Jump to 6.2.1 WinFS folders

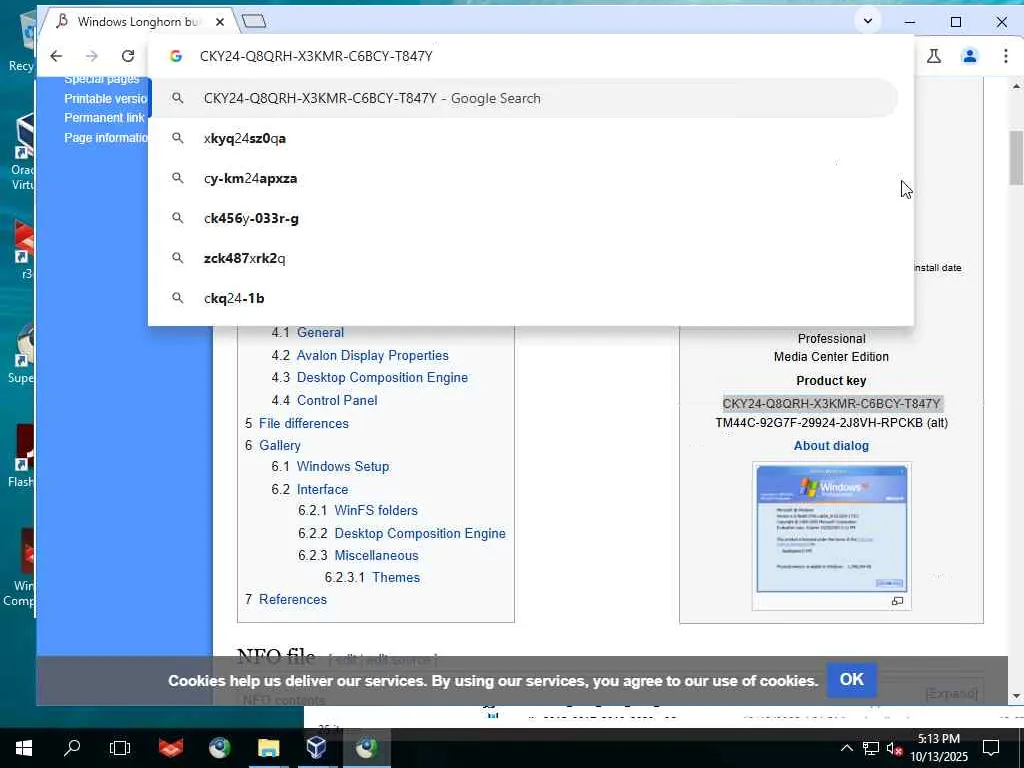click(x=358, y=510)
